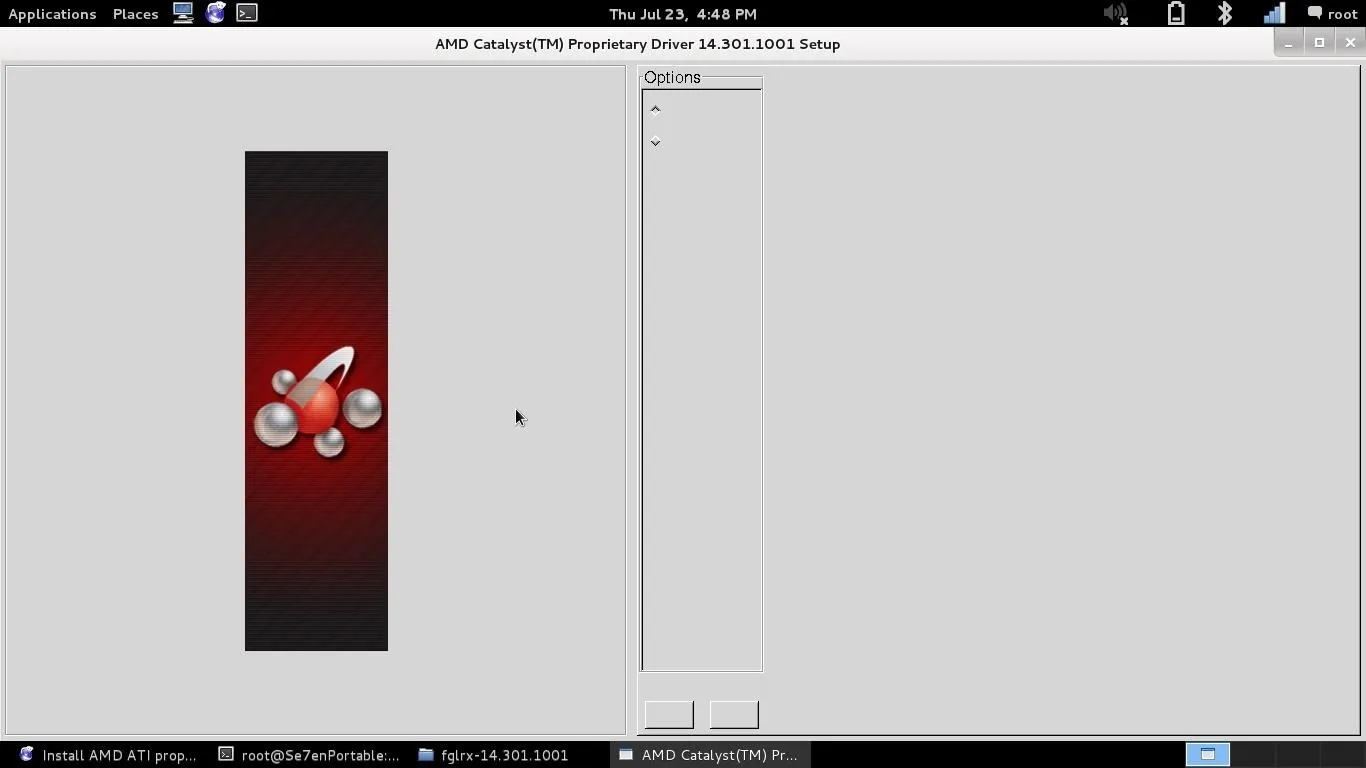The height and width of the screenshot is (768, 1366).
Task: Switch to Install AMD ATI prop... taskbar window
Action: [x=109, y=755]
